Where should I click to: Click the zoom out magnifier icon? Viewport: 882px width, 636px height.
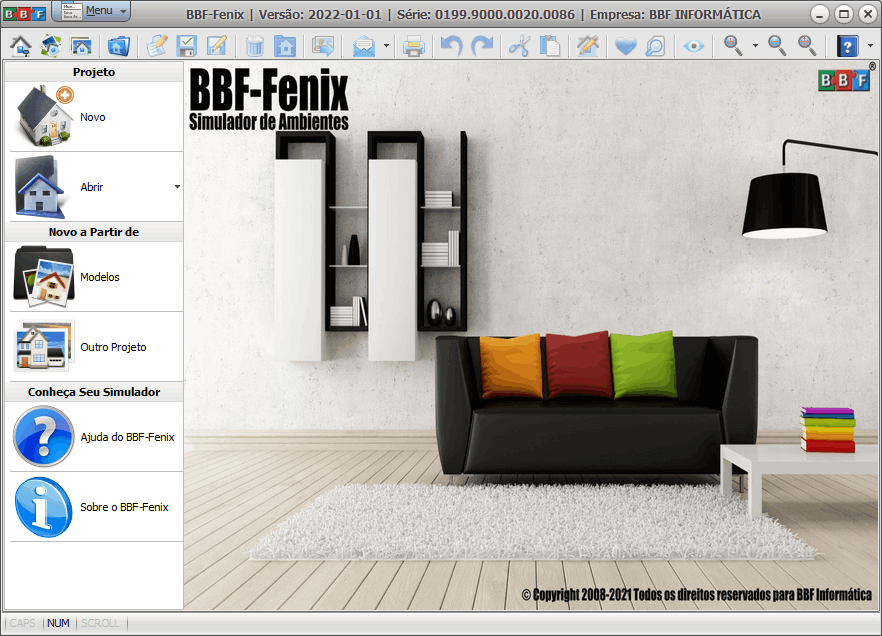tap(777, 46)
